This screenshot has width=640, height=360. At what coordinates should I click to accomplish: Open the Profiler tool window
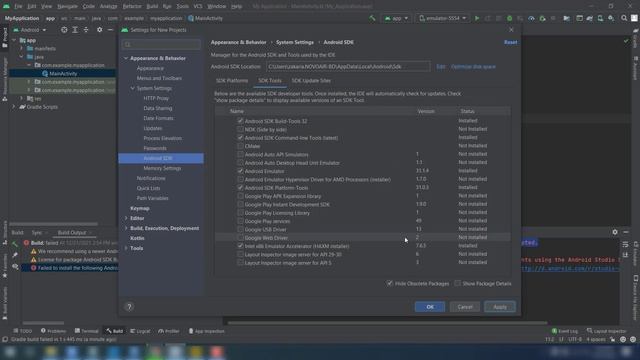(x=169, y=331)
